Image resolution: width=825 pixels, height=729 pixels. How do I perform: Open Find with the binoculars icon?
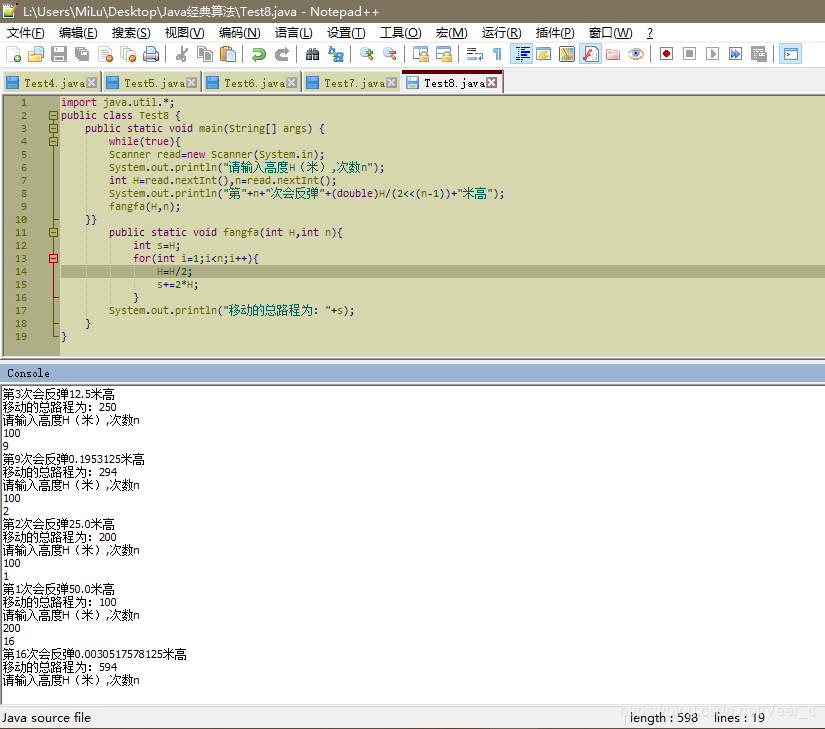[x=313, y=54]
